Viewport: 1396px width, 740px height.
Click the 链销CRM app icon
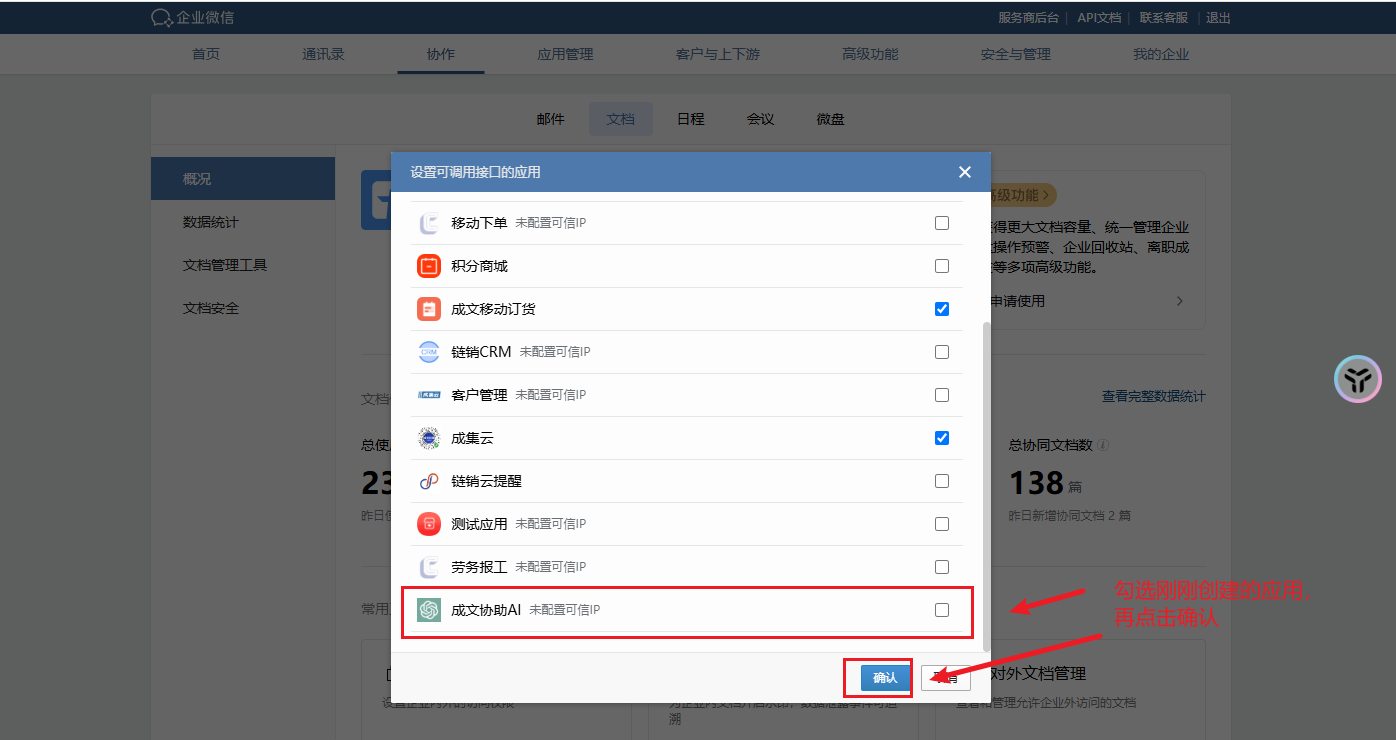(x=428, y=351)
